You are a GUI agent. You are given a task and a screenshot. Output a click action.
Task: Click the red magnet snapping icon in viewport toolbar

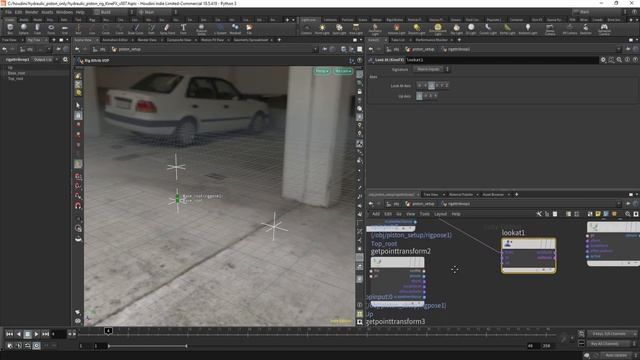click(x=78, y=206)
